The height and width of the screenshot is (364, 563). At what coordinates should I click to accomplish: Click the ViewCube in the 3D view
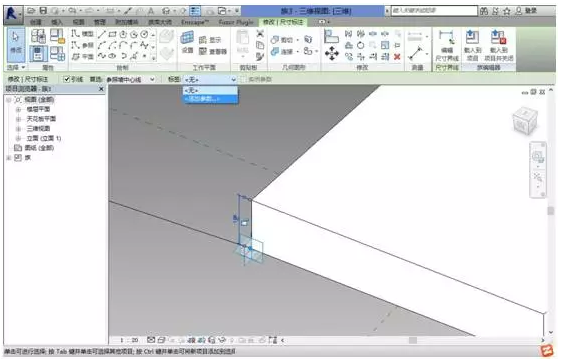pos(525,121)
